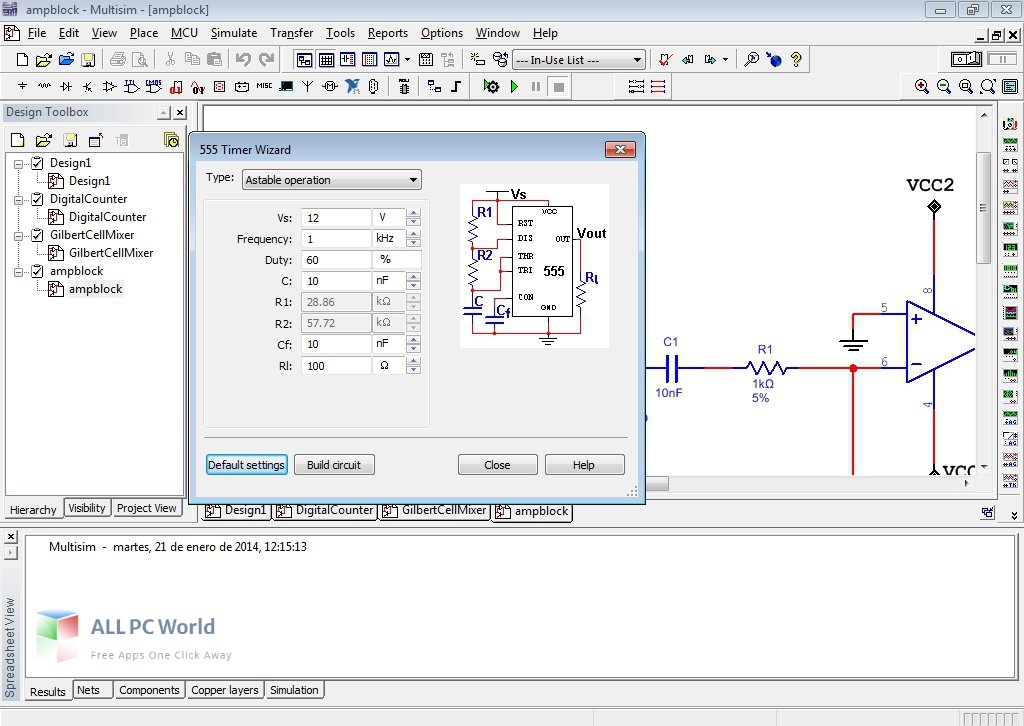
Task: Click the Default settings button
Action: 246,464
